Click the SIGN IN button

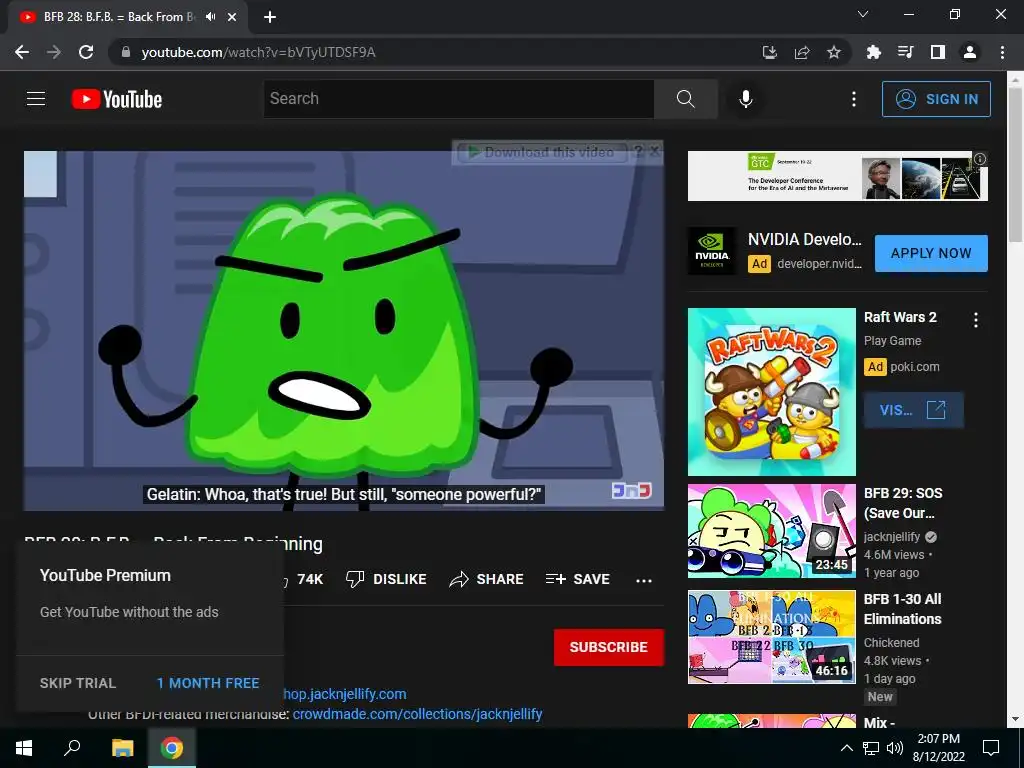pyautogui.click(x=936, y=99)
